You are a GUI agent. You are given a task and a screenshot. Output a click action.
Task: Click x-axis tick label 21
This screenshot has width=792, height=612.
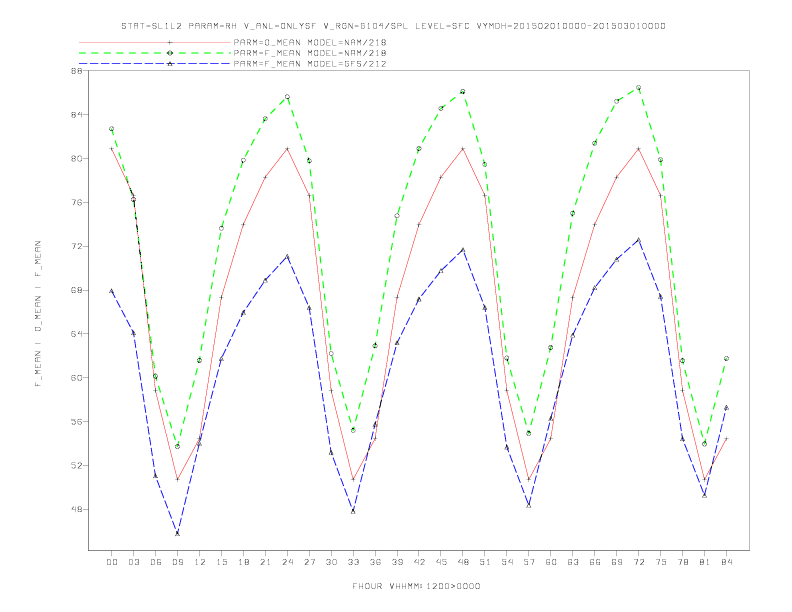[265, 562]
